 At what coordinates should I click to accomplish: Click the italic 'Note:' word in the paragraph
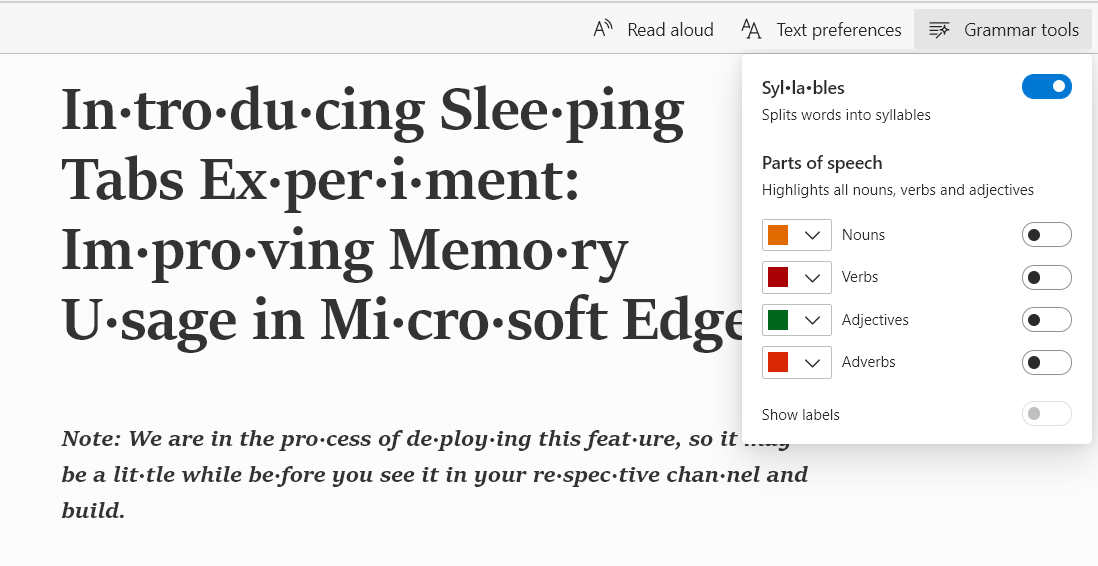pos(92,439)
